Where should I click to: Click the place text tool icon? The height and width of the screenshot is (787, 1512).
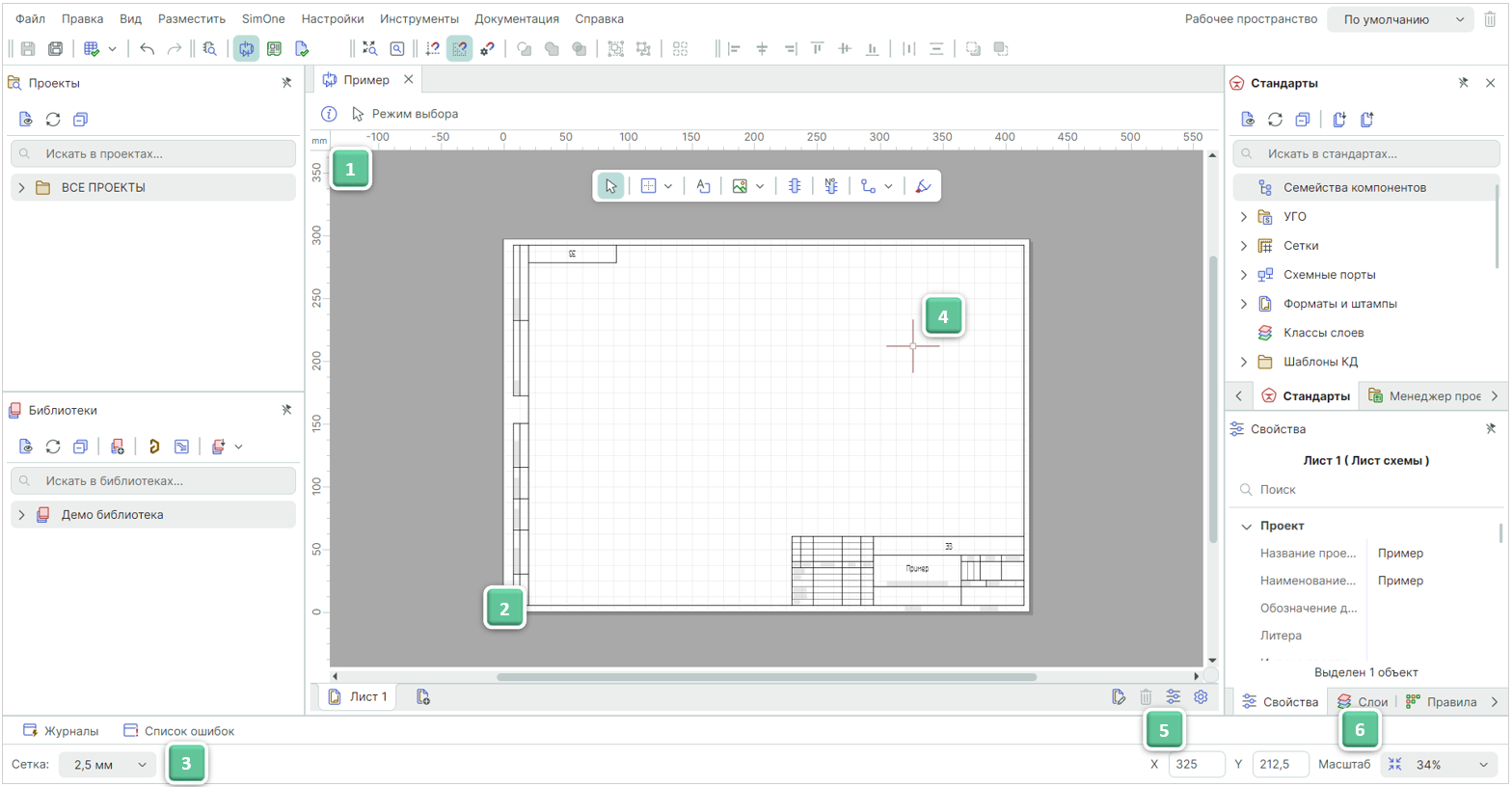tap(703, 186)
